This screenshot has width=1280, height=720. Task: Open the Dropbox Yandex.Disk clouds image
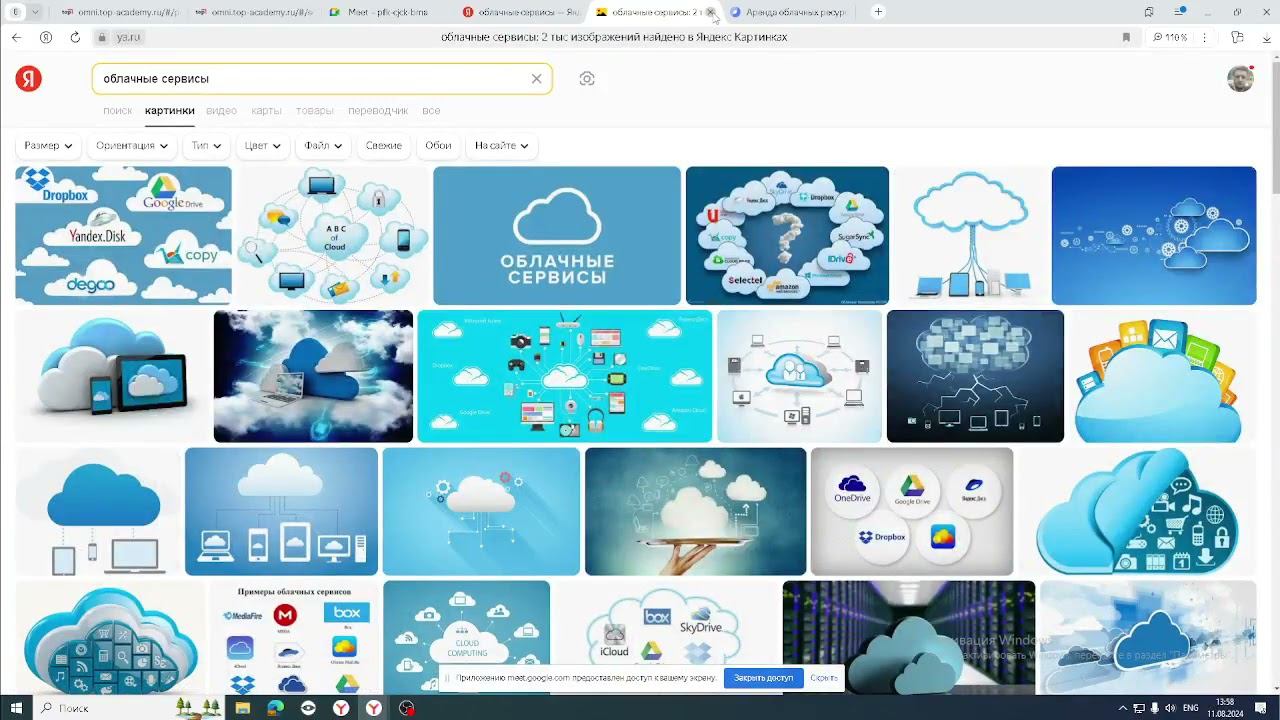(123, 235)
